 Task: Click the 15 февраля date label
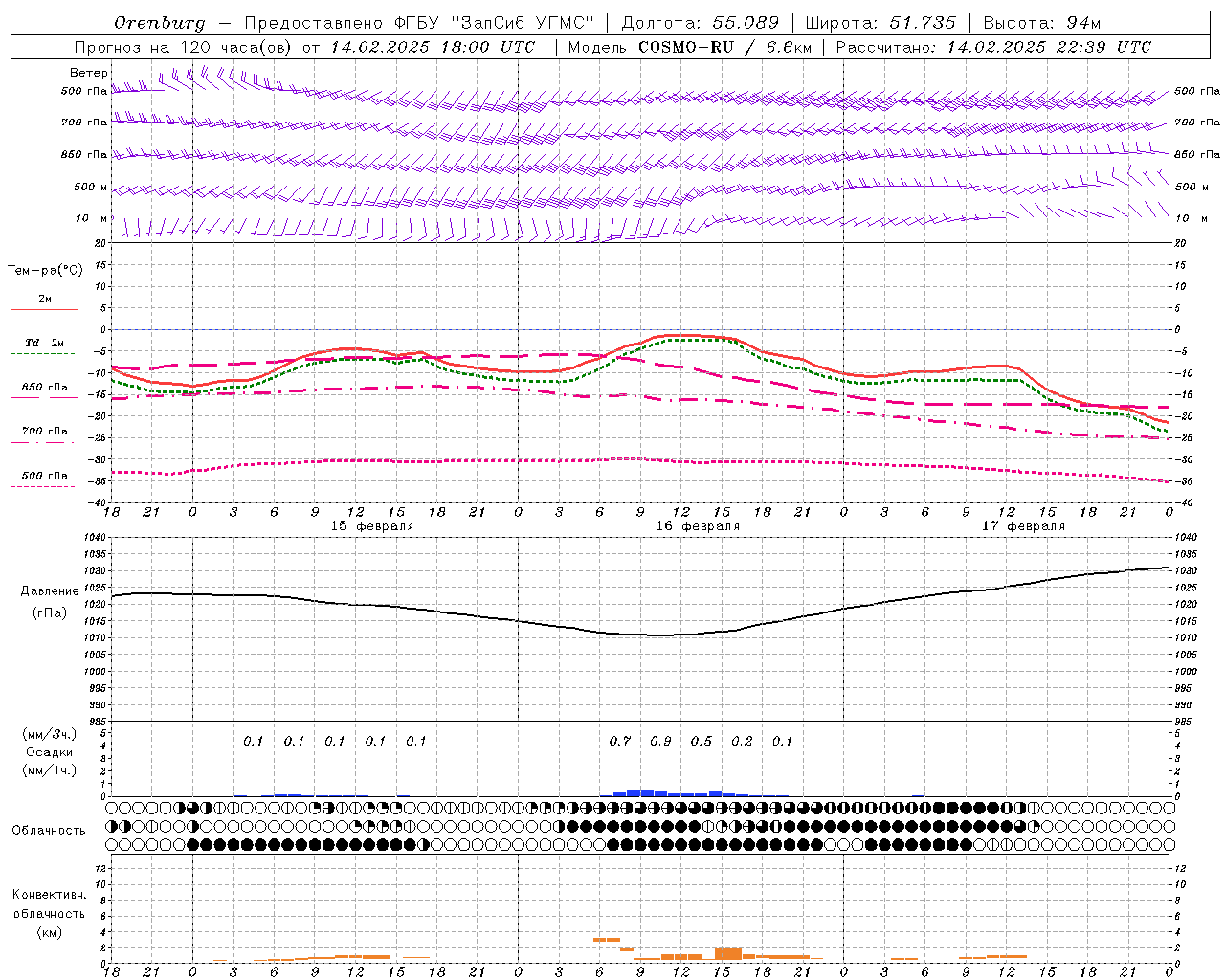click(x=371, y=526)
